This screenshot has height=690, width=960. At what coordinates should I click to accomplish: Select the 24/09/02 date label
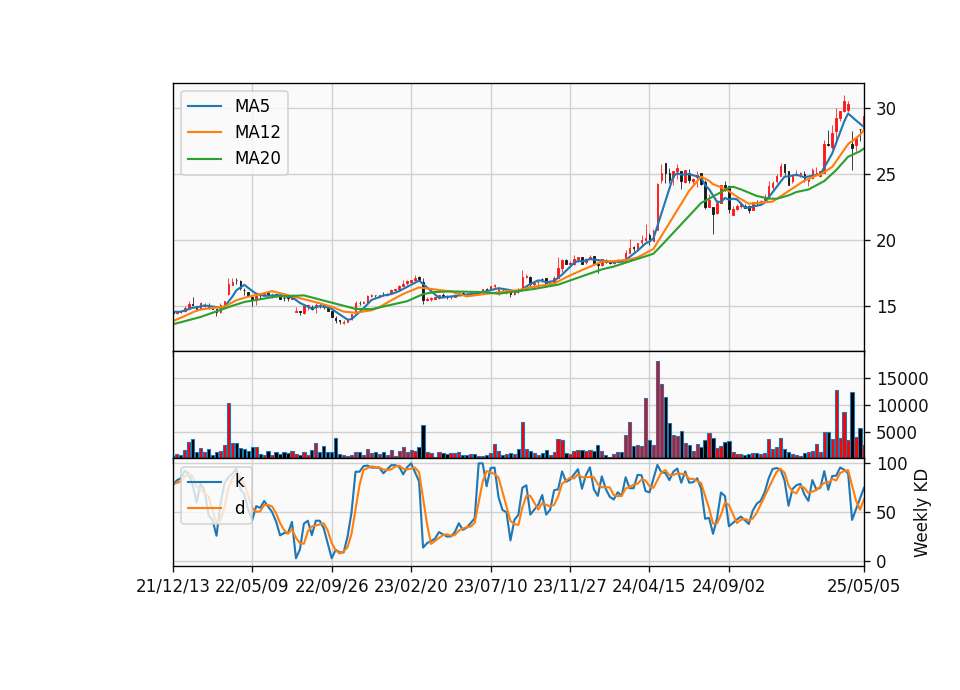729,586
